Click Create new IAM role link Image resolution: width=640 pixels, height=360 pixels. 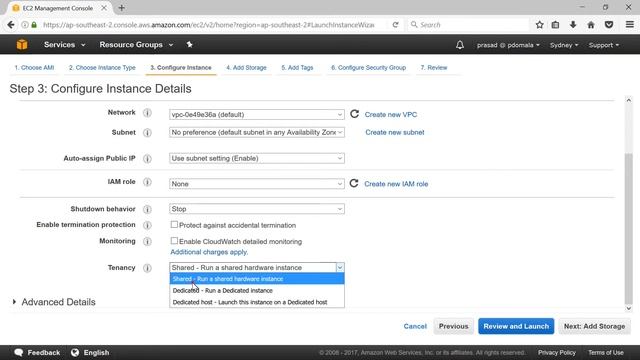(396, 184)
